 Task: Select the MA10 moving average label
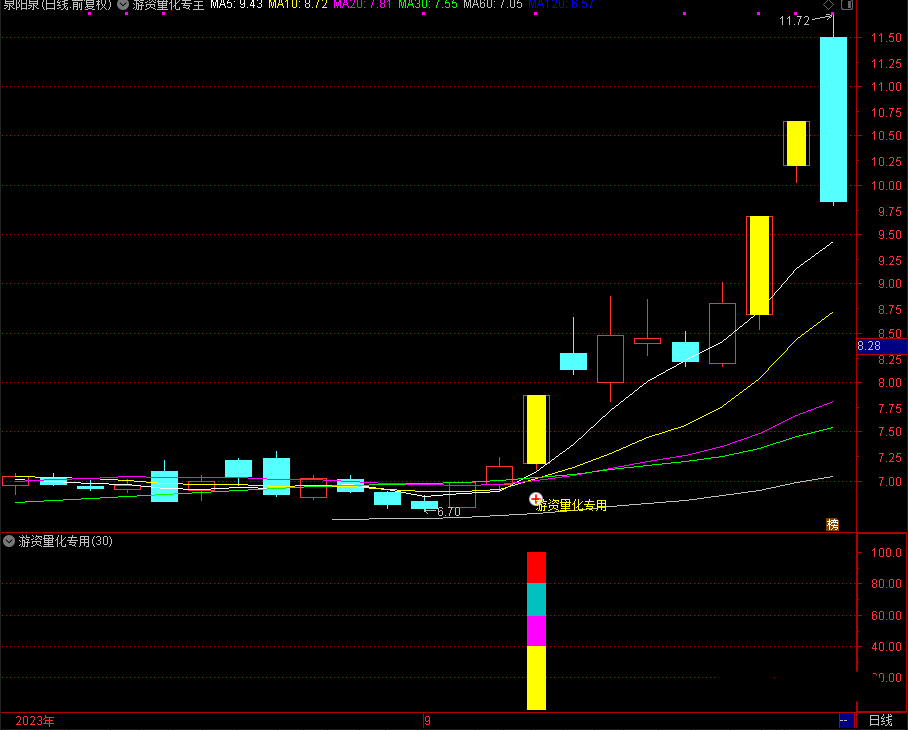click(x=297, y=5)
